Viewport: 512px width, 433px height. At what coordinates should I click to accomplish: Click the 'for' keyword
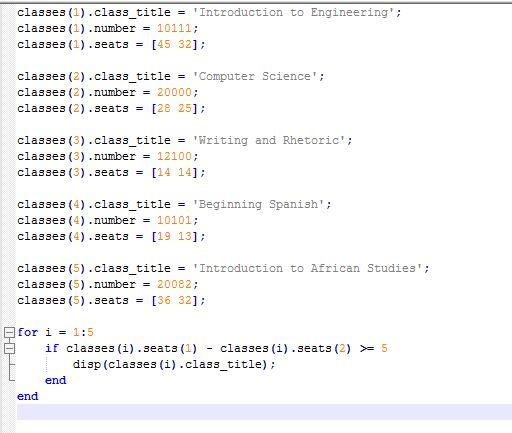point(28,332)
